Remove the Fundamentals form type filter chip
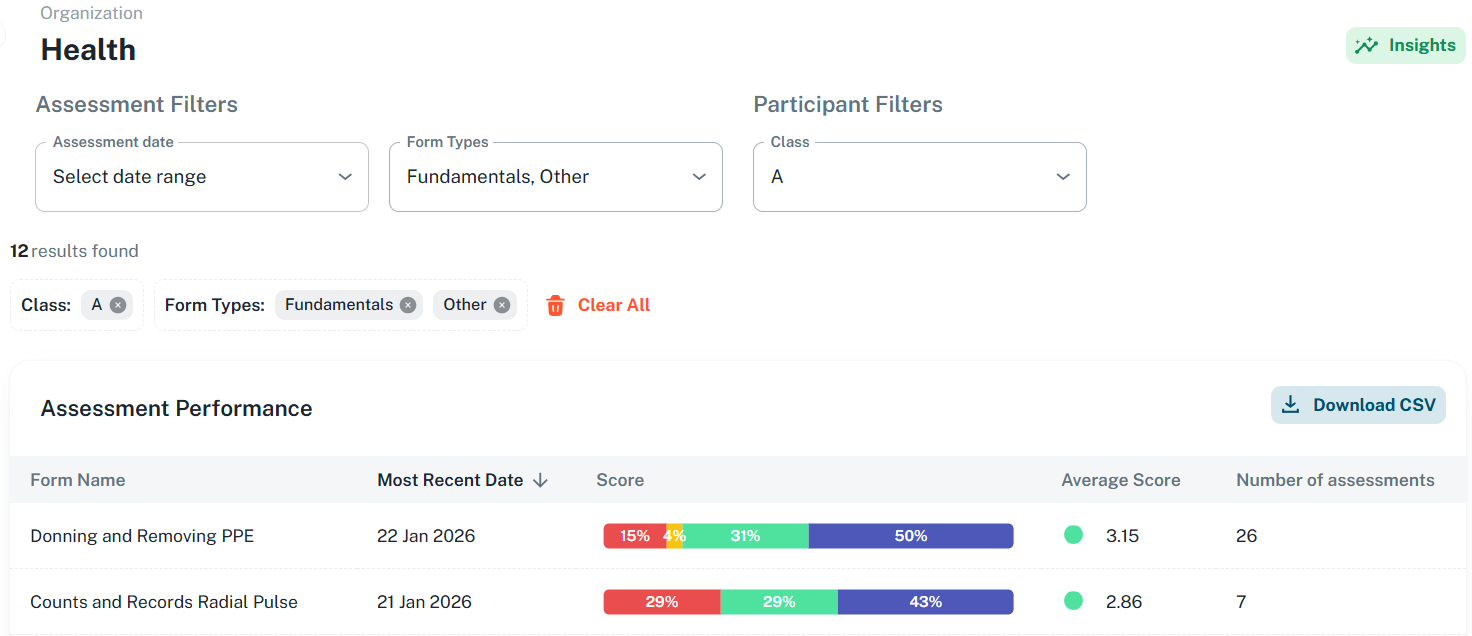The width and height of the screenshot is (1472, 636). click(408, 305)
